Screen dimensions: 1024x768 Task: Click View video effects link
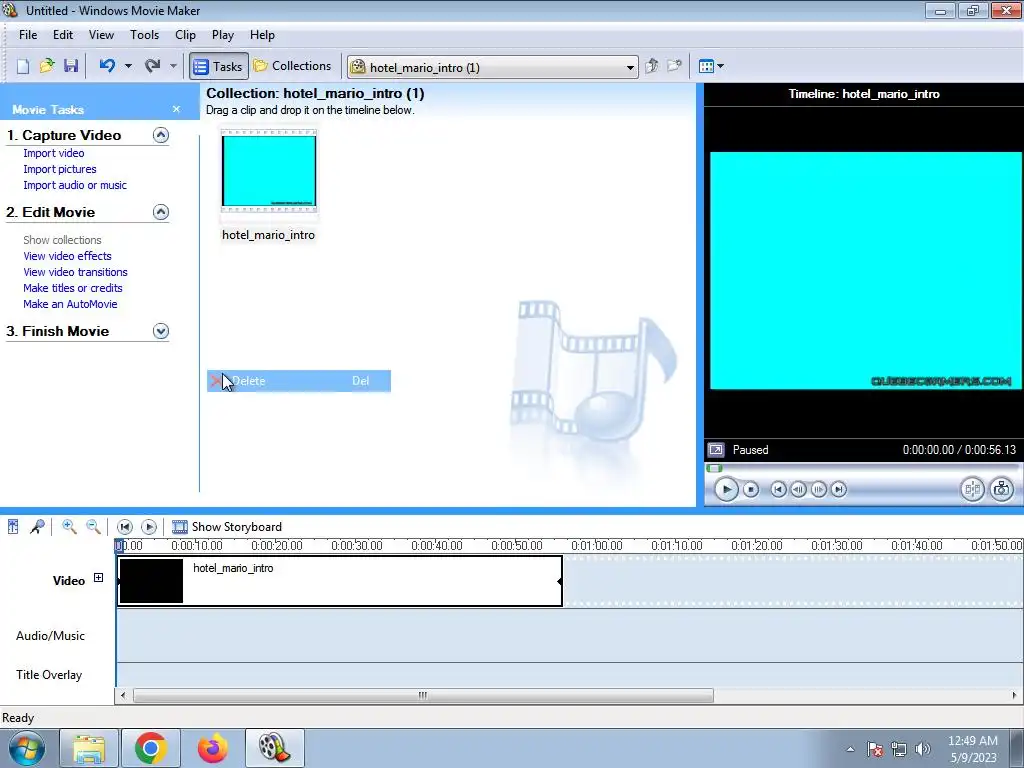pyautogui.click(x=67, y=256)
